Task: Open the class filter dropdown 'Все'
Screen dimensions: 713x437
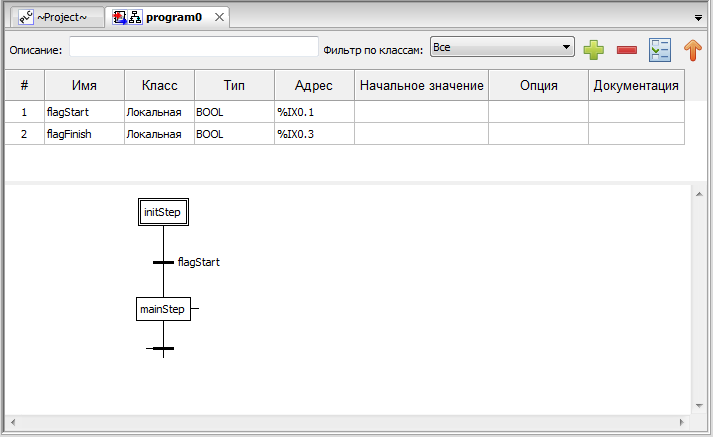Action: (x=501, y=47)
